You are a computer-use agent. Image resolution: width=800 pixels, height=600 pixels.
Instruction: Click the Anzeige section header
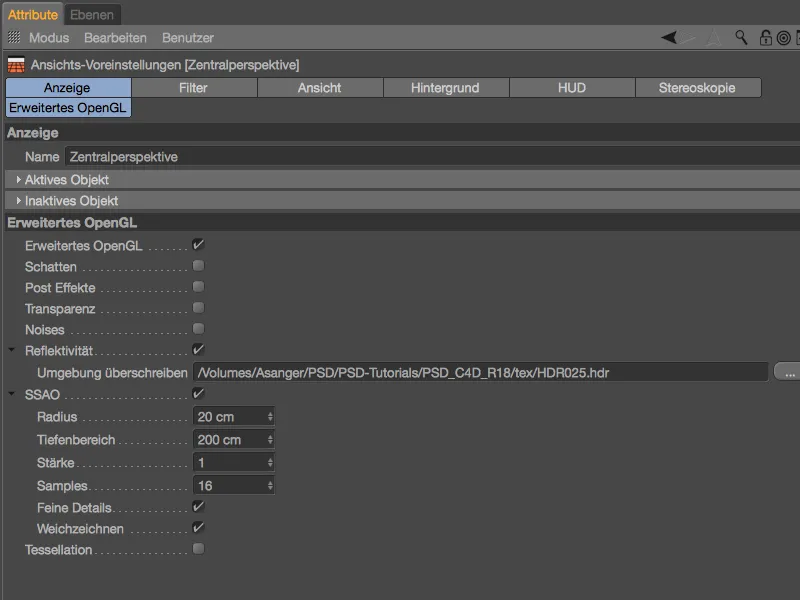click(x=402, y=133)
